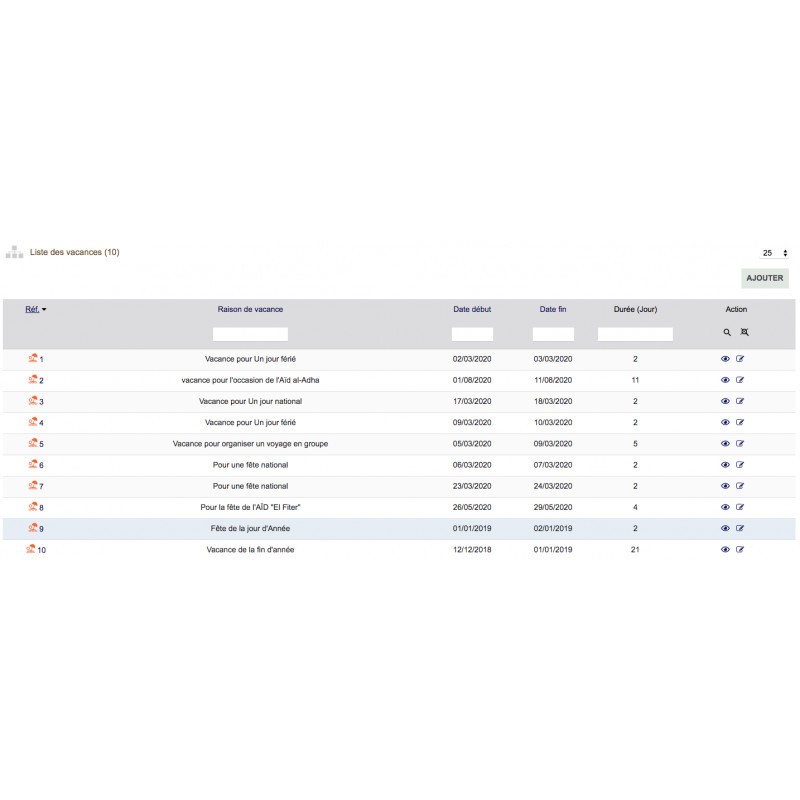Click the edit icon for "Fête de la jour d'Année"
Screen dimensions: 800x800
coord(742,528)
